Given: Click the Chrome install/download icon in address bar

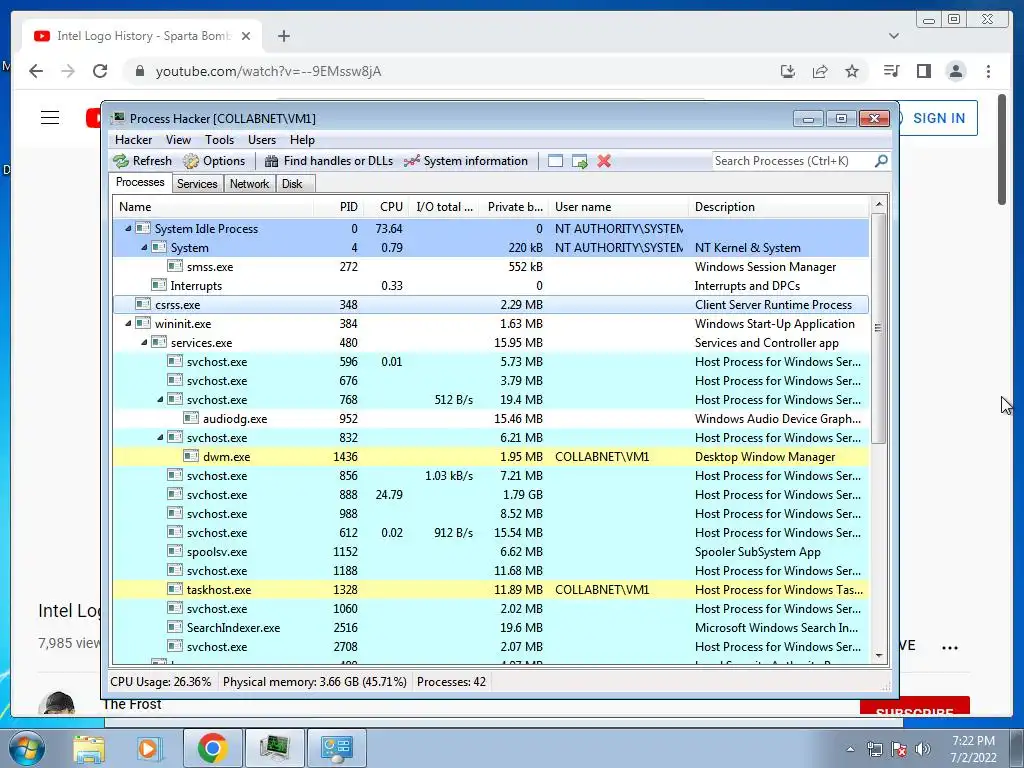Looking at the screenshot, I should click(x=788, y=71).
